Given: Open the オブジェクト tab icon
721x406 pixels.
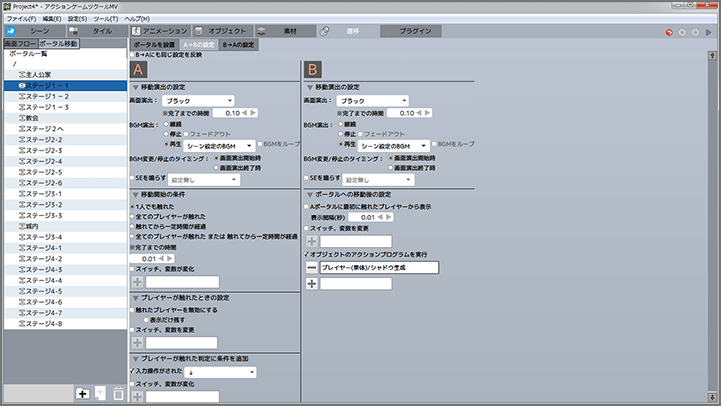Looking at the screenshot, I should 220,32.
